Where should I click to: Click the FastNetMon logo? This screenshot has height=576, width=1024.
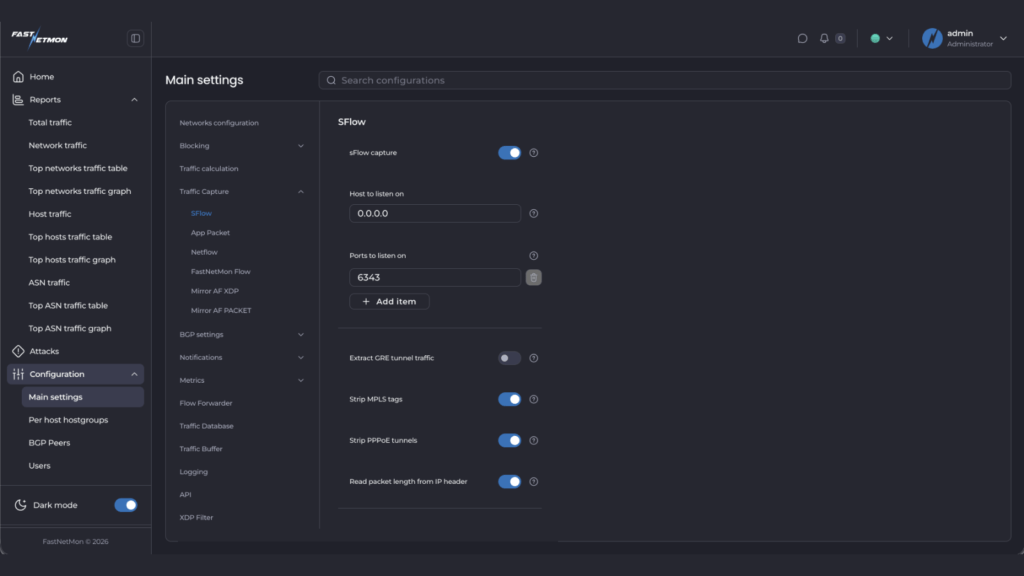(x=40, y=38)
